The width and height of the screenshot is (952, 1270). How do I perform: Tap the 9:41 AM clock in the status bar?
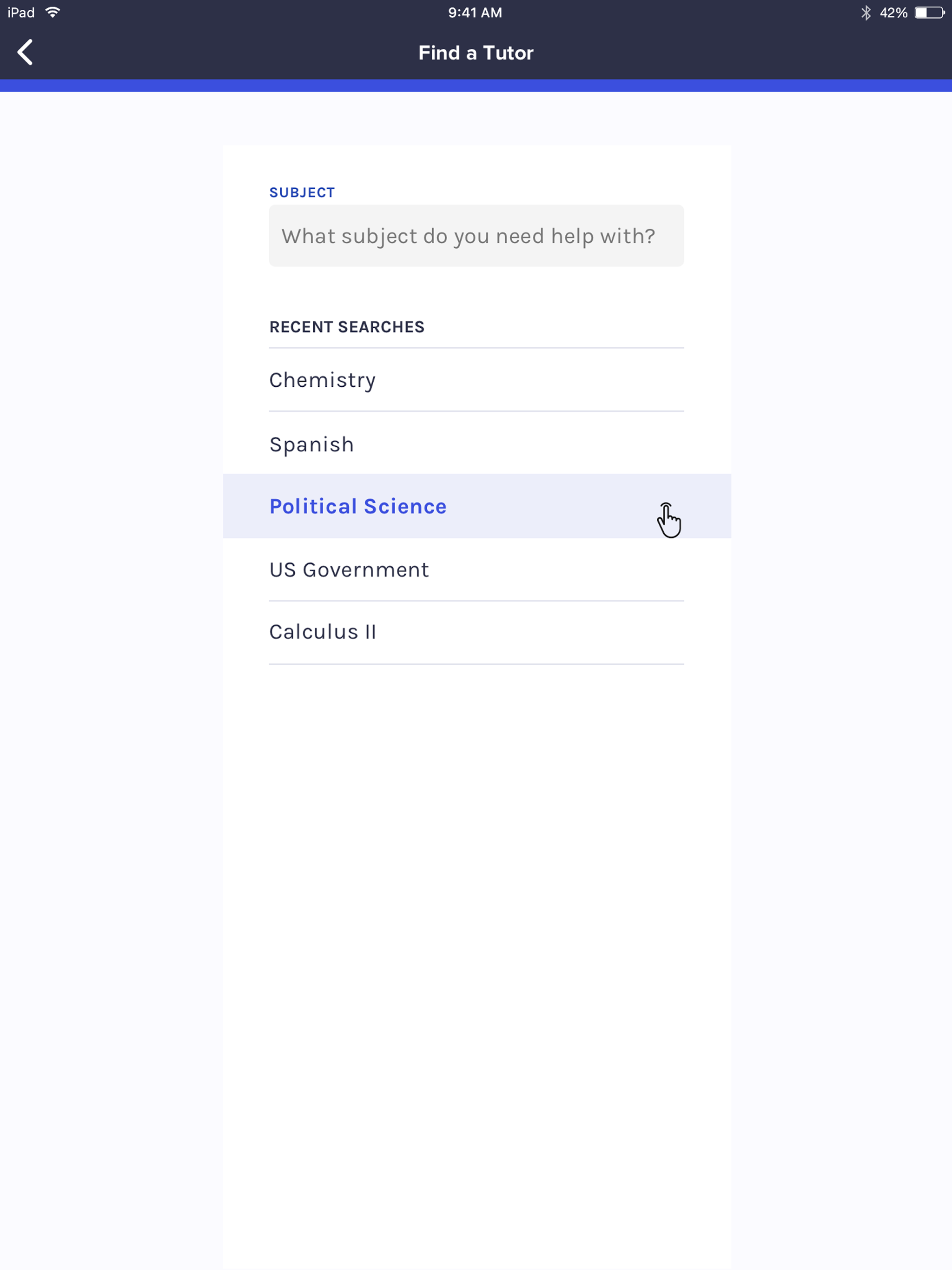click(476, 12)
